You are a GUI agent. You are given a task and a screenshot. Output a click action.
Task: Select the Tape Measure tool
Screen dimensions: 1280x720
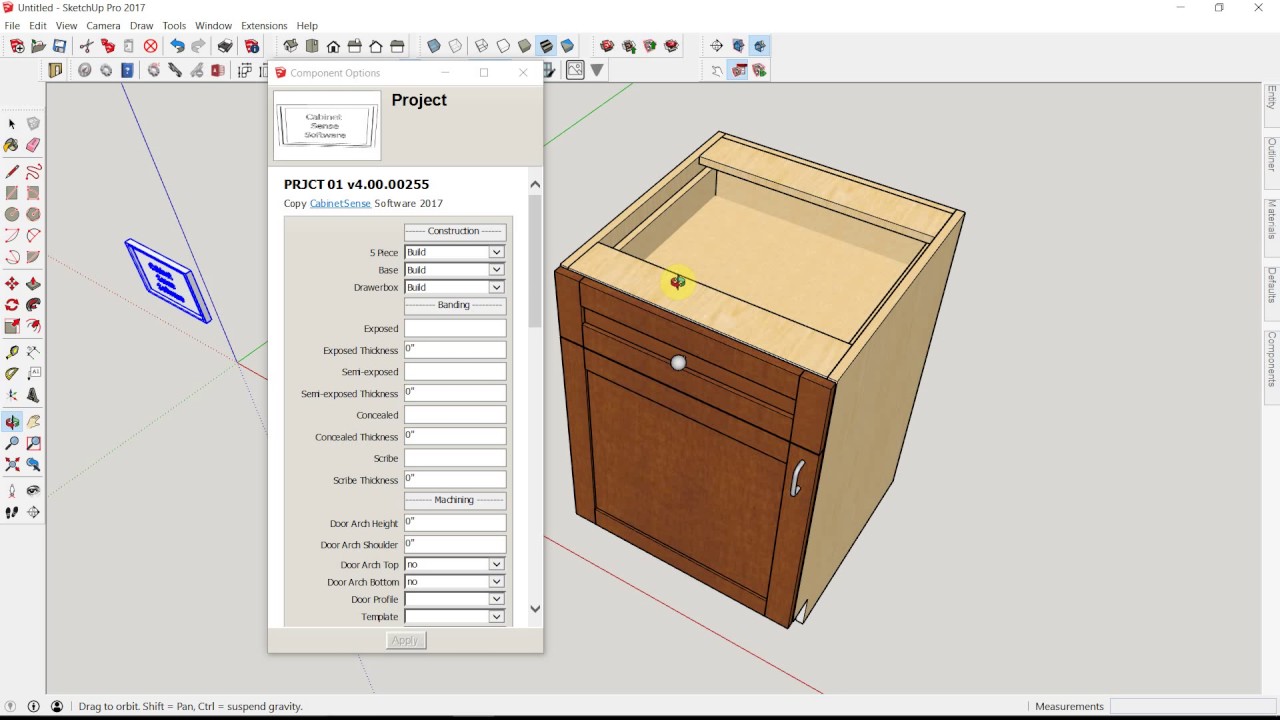click(12, 352)
